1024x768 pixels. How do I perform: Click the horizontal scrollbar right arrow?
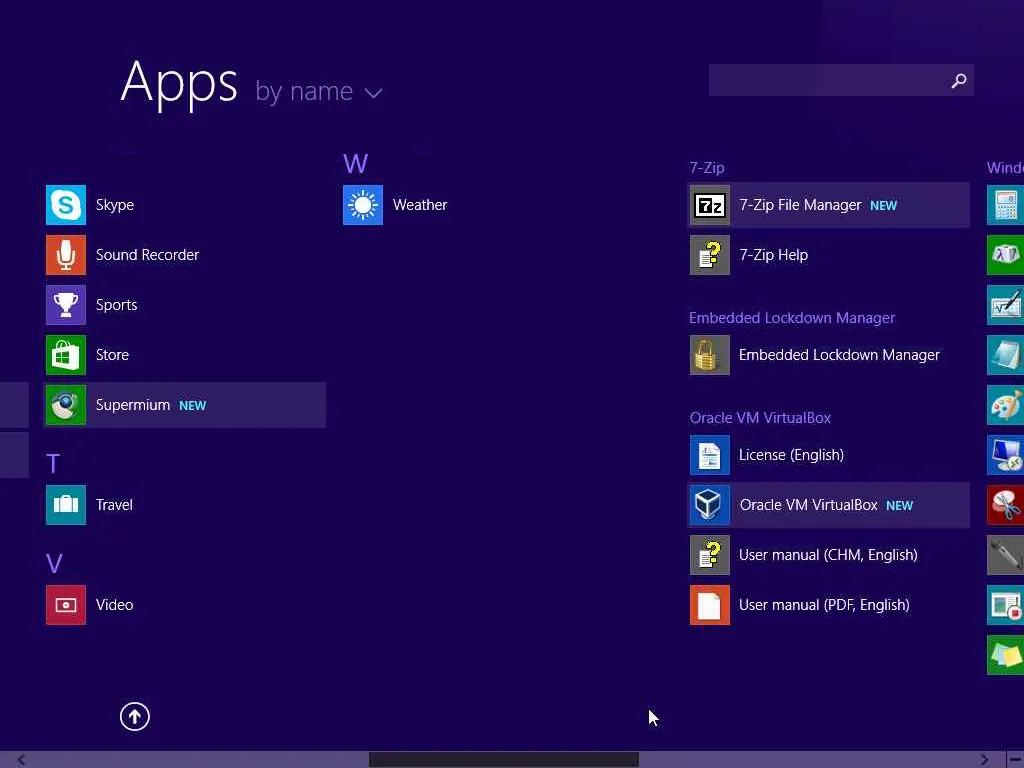click(x=984, y=760)
